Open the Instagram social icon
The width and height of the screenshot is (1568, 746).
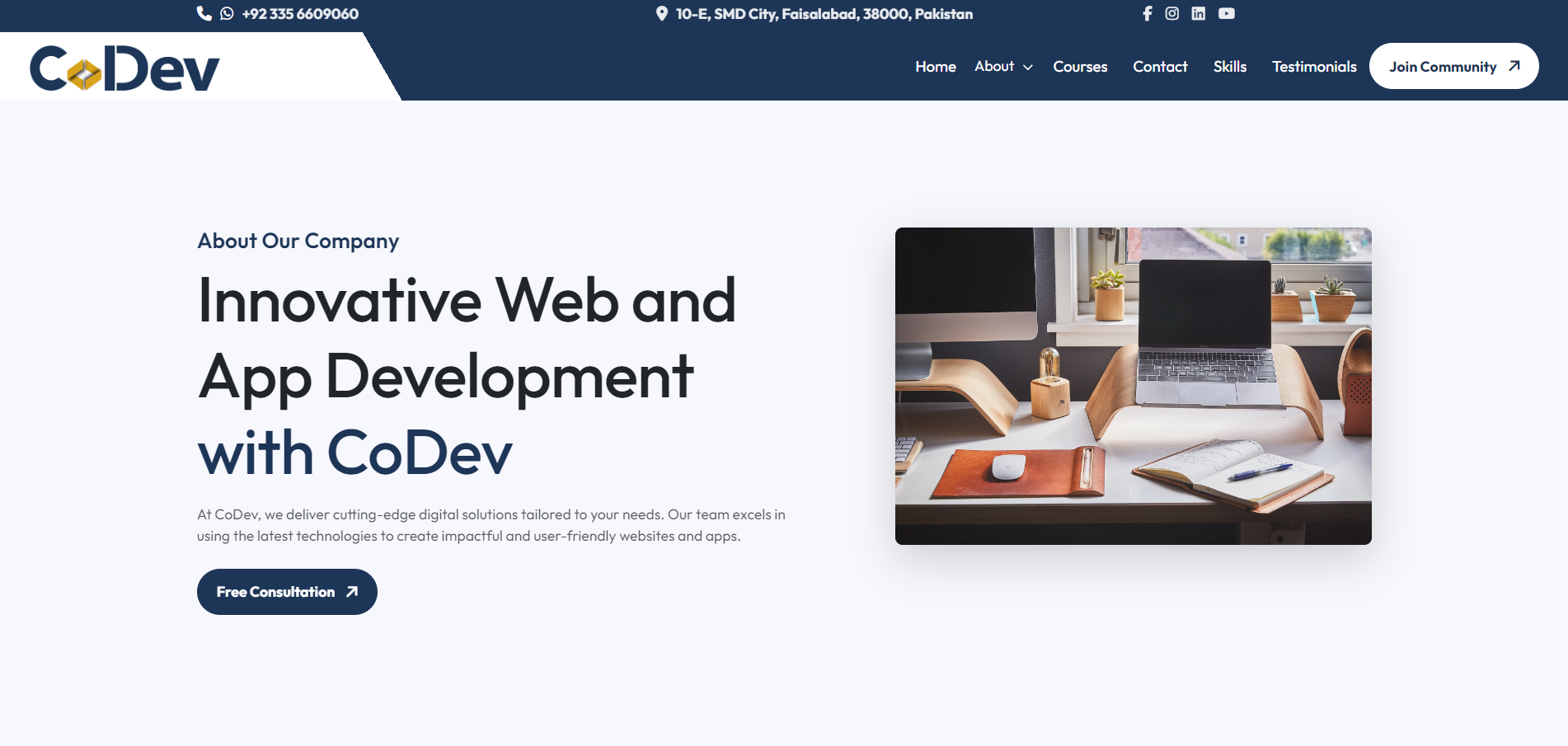1171,13
